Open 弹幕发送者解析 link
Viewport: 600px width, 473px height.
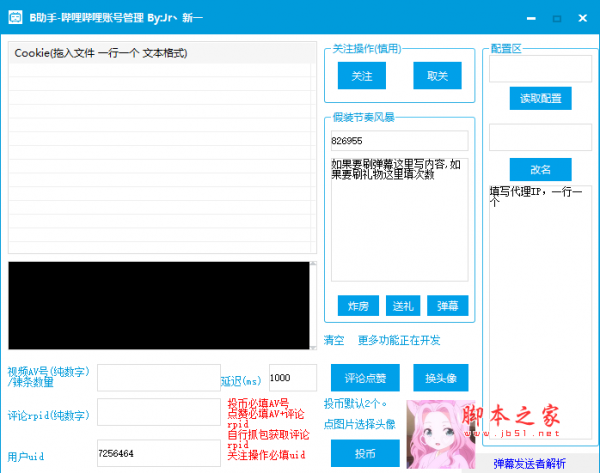pyautogui.click(x=529, y=464)
